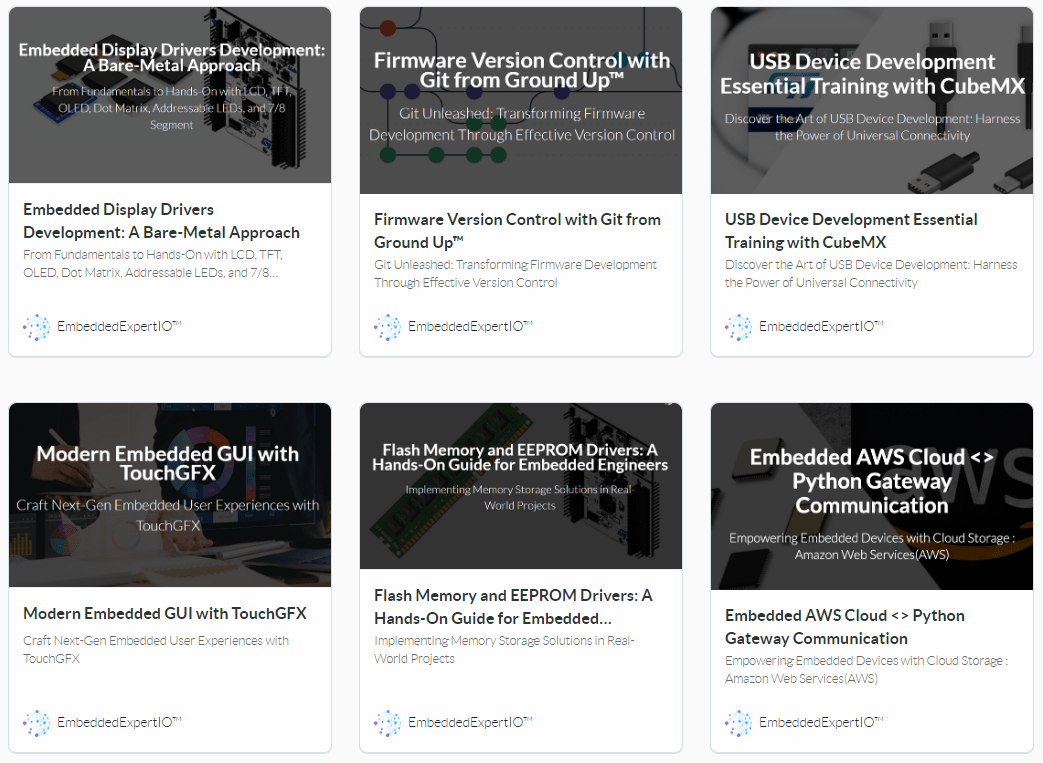Viewport: 1043px width, 763px height.
Task: Open the USB Device Development course thumbnail
Action: click(872, 100)
